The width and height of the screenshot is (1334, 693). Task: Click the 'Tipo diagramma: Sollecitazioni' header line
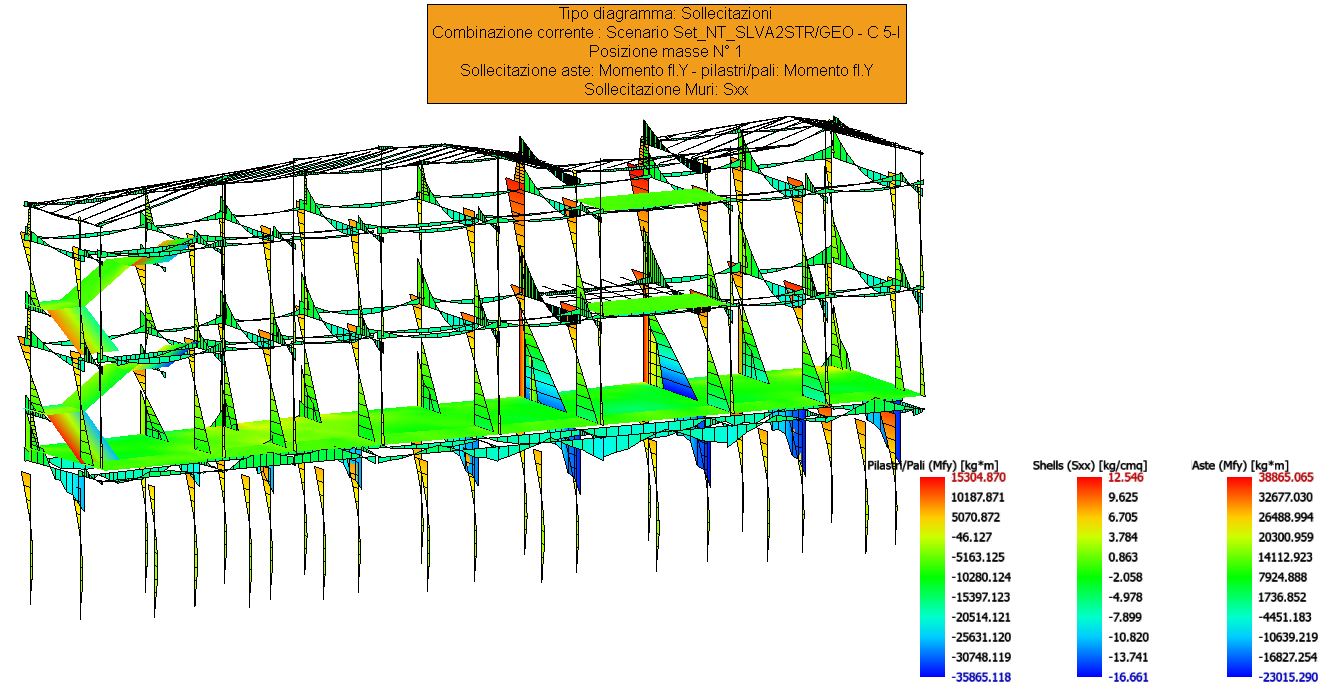pyautogui.click(x=667, y=14)
